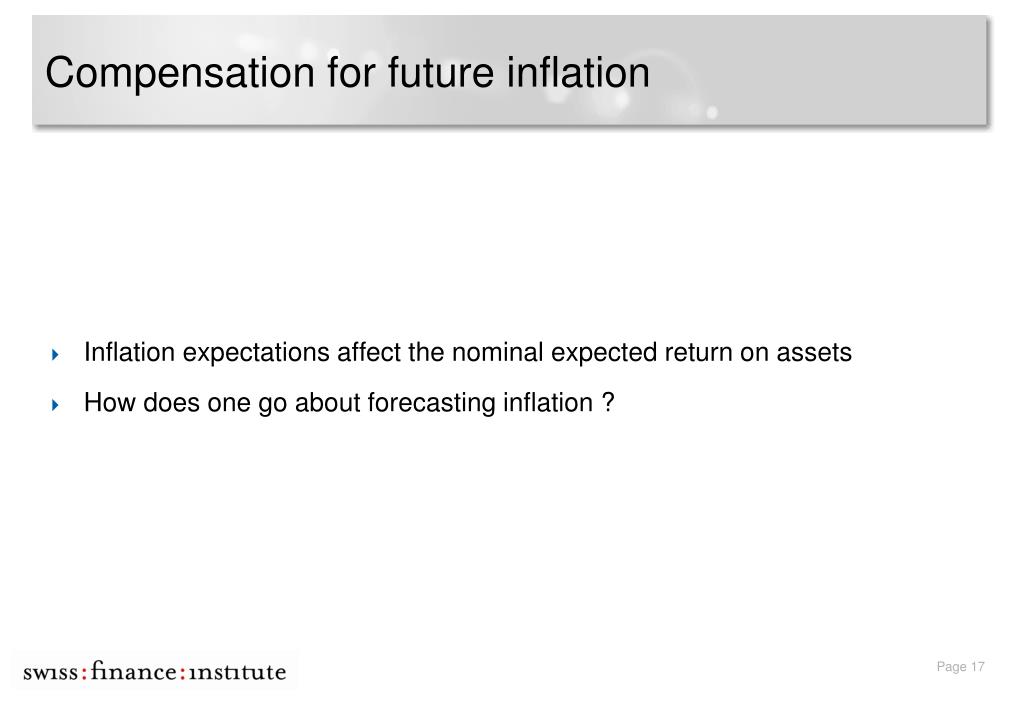Click the word 'assets' ending the first bullet
1023x708 pixels.
(x=814, y=352)
